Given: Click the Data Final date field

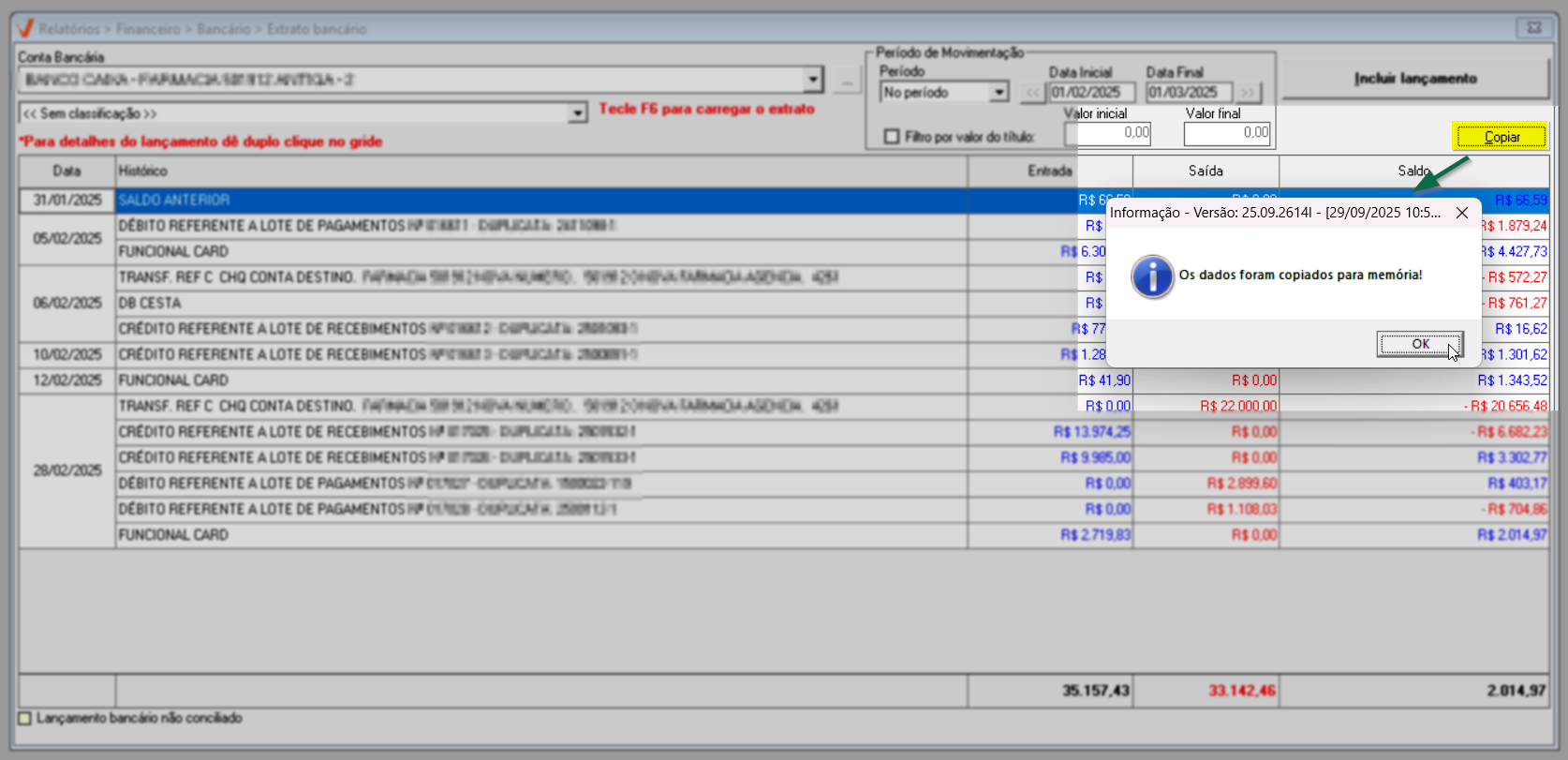Looking at the screenshot, I should [1189, 93].
